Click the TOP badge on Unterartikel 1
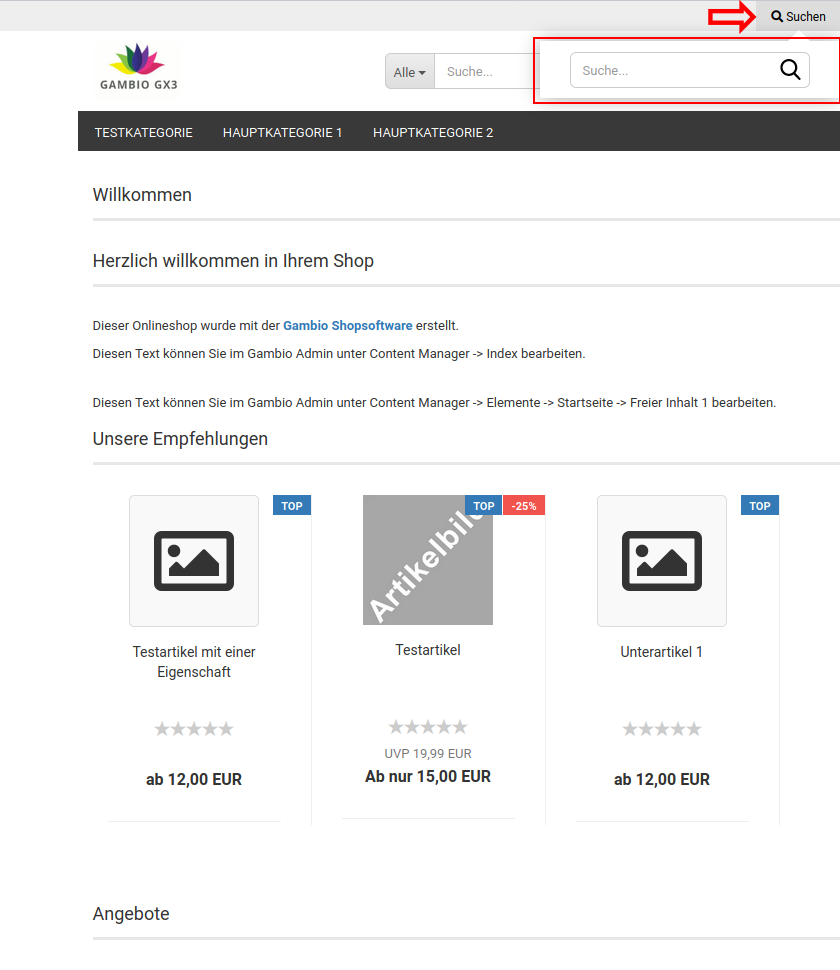Screen dimensions: 840x970 click(760, 506)
